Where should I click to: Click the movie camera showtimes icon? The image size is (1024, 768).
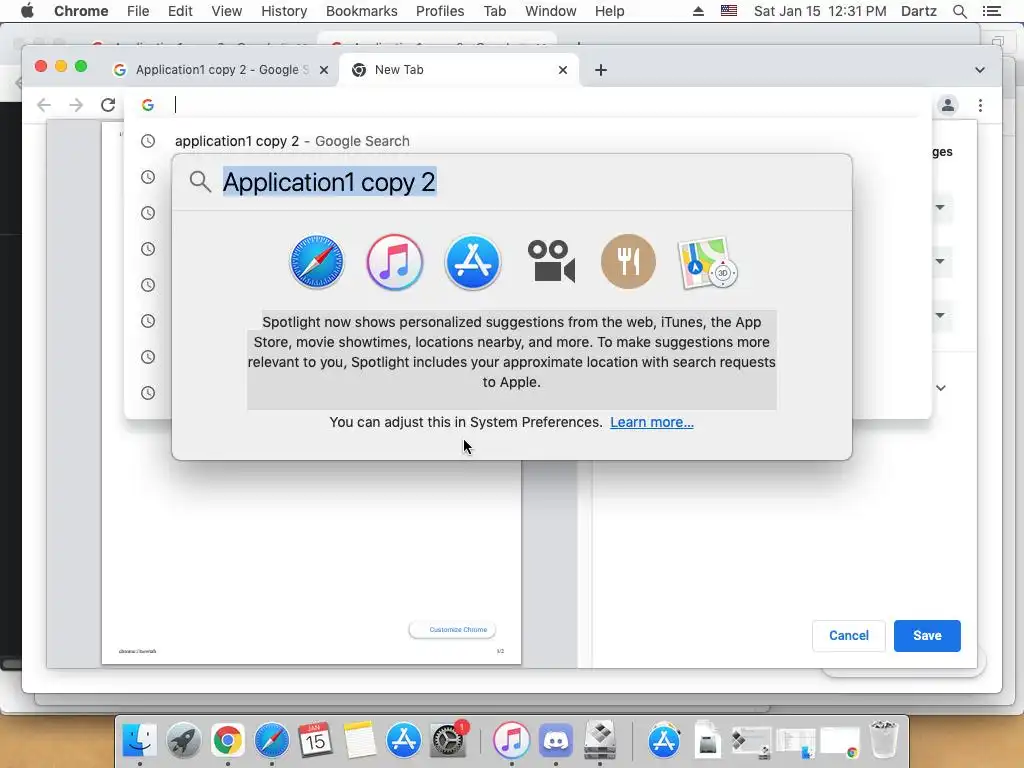(551, 262)
